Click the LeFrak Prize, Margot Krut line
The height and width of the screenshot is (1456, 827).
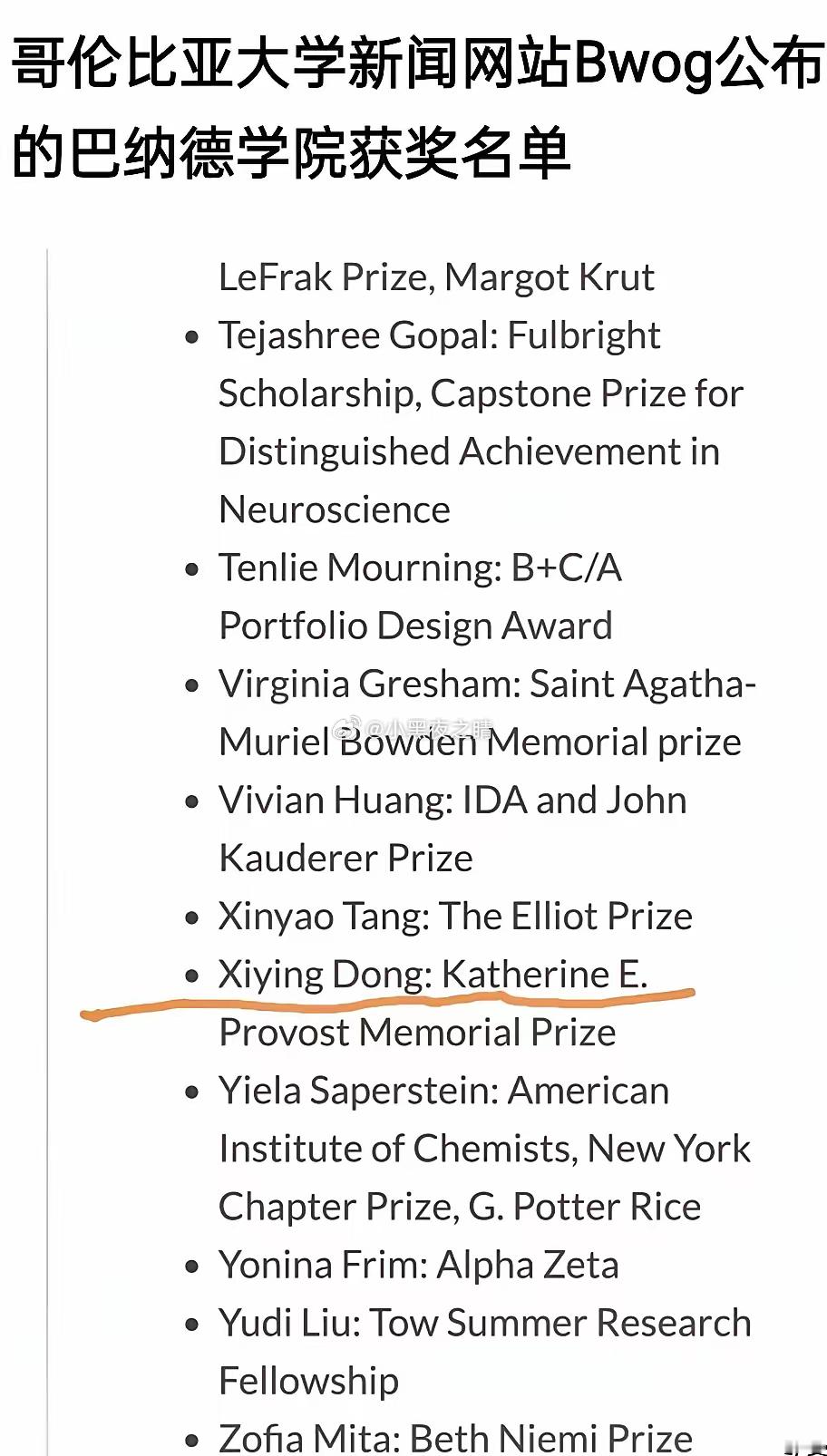(436, 277)
